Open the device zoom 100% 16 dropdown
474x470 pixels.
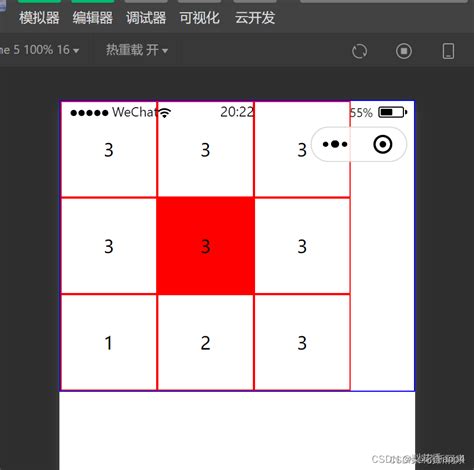coord(40,50)
